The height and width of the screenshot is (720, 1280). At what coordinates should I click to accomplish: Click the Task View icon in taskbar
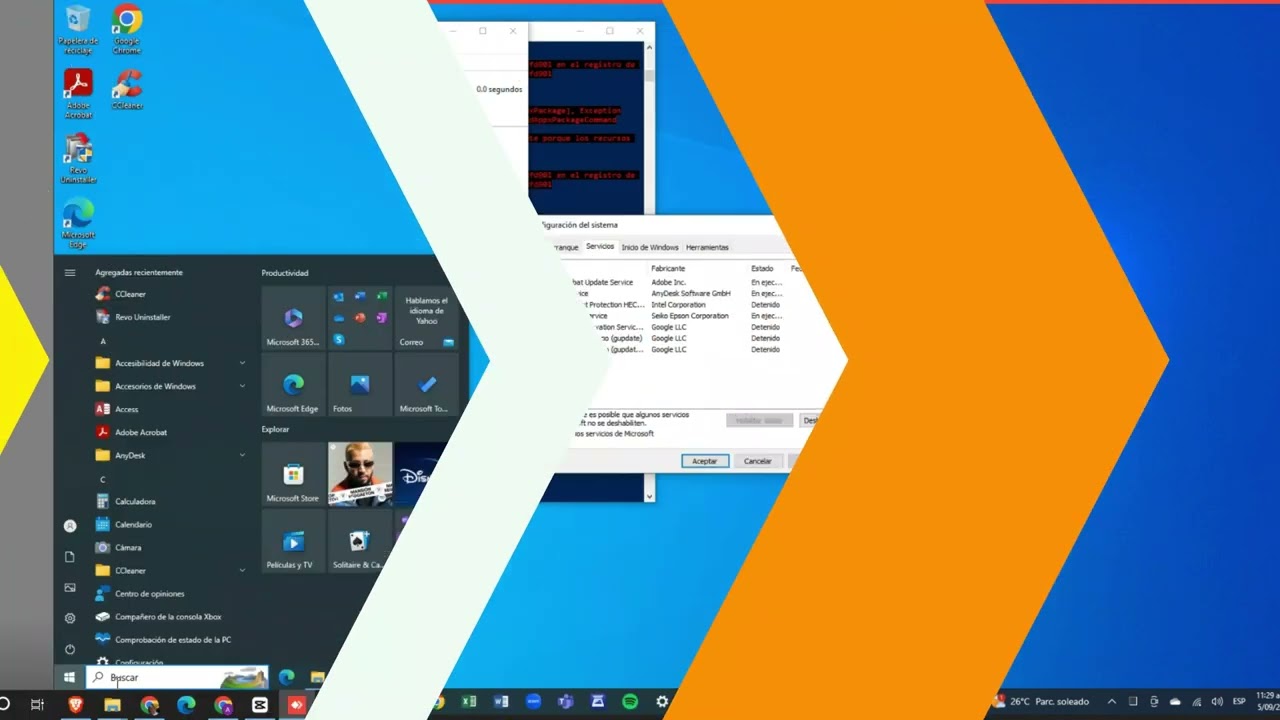click(x=37, y=704)
